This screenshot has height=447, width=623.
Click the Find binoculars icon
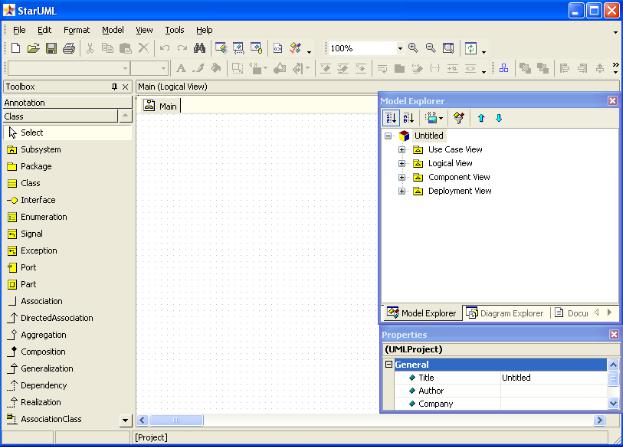coord(199,48)
